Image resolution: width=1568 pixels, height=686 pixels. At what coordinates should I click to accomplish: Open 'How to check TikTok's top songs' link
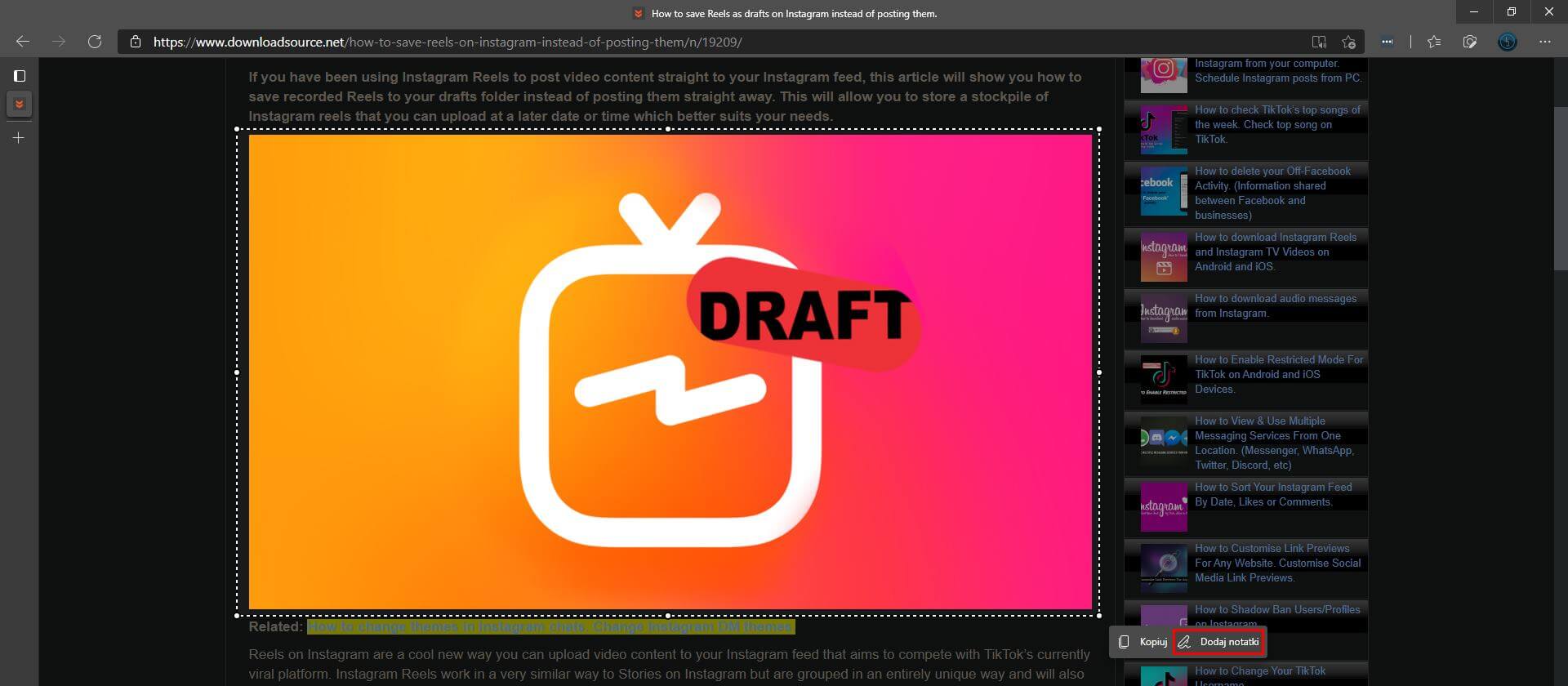tap(1277, 124)
